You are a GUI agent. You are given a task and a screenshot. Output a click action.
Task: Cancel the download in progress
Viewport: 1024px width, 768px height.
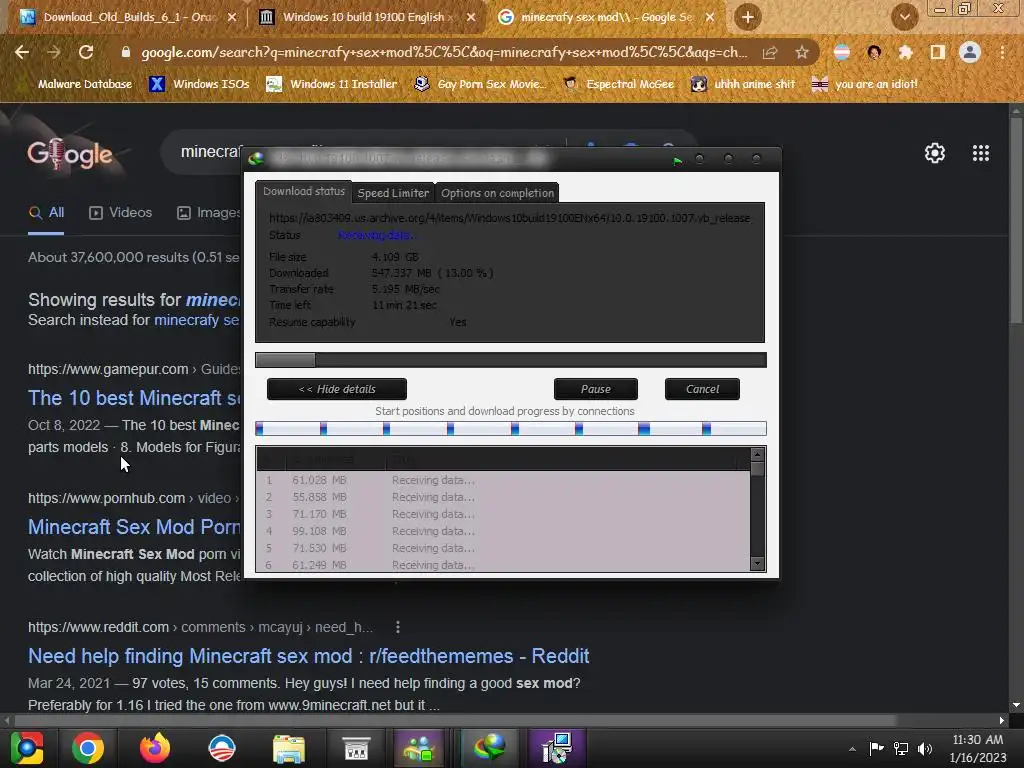click(x=702, y=389)
